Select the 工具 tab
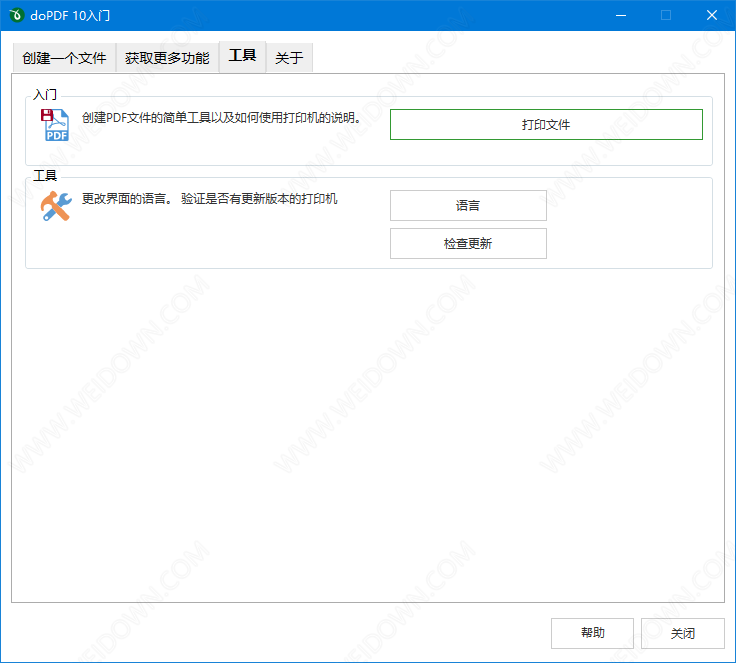 coord(242,56)
